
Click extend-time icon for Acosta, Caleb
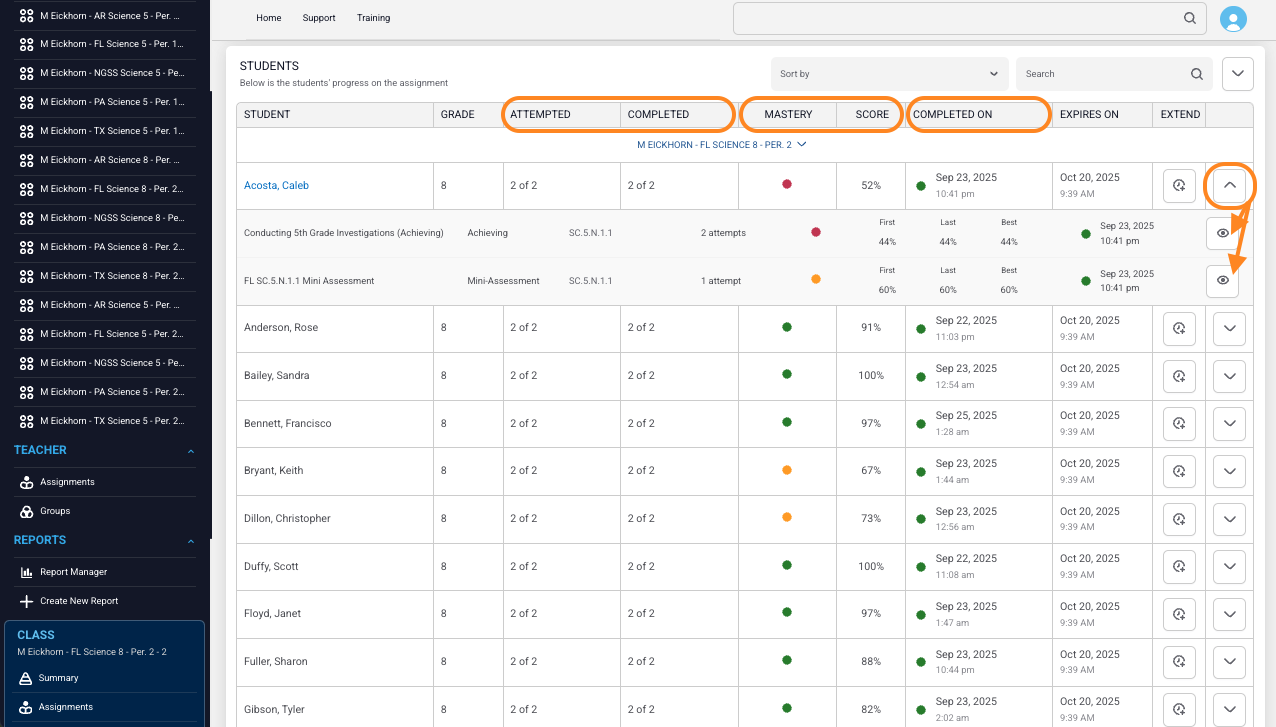click(1179, 186)
